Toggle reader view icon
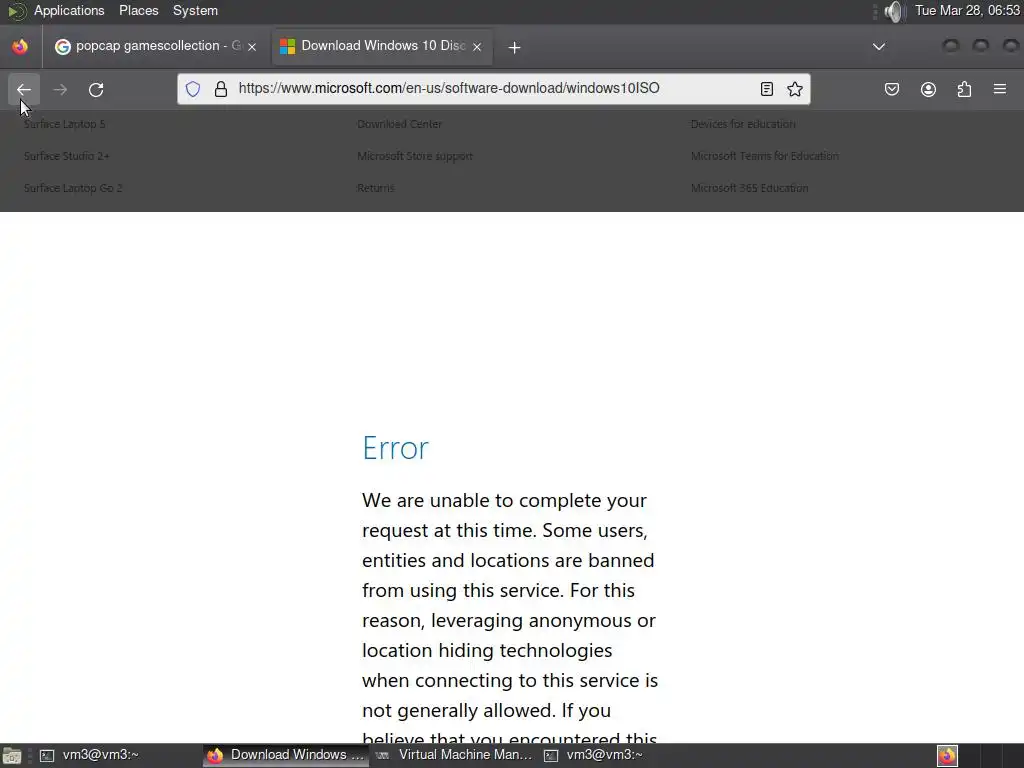Viewport: 1024px width, 768px height. click(767, 89)
